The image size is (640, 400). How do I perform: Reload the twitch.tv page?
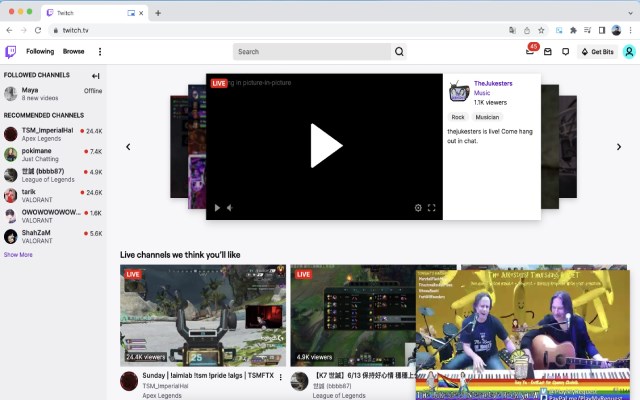[x=38, y=30]
